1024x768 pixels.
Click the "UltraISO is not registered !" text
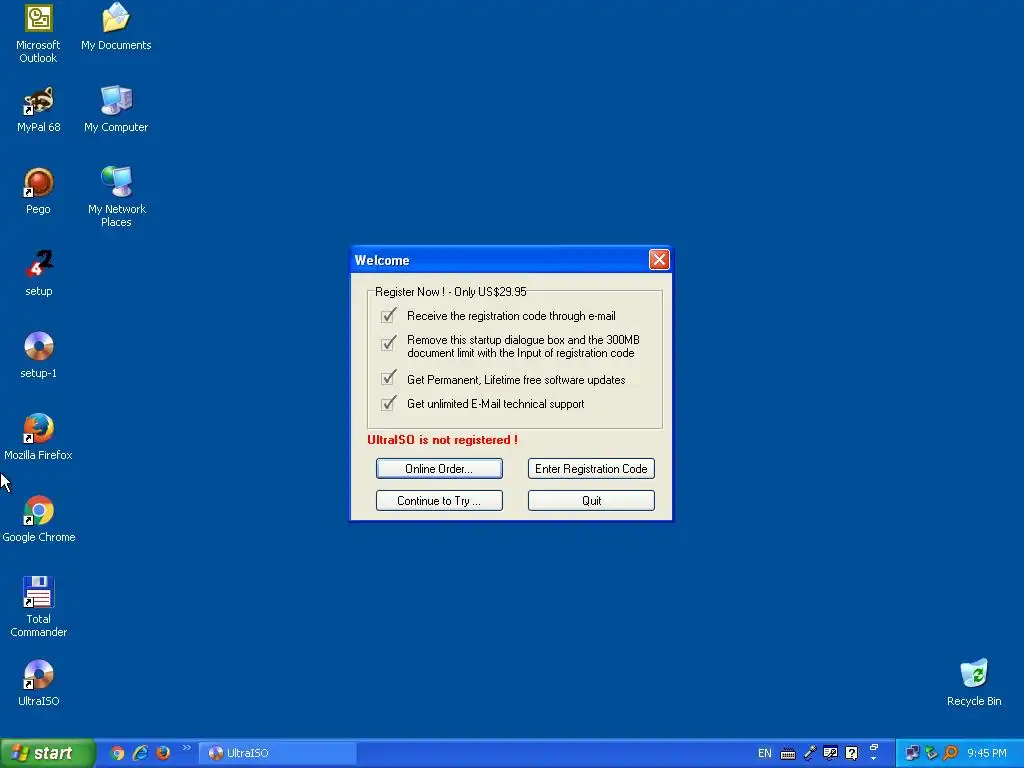[443, 440]
